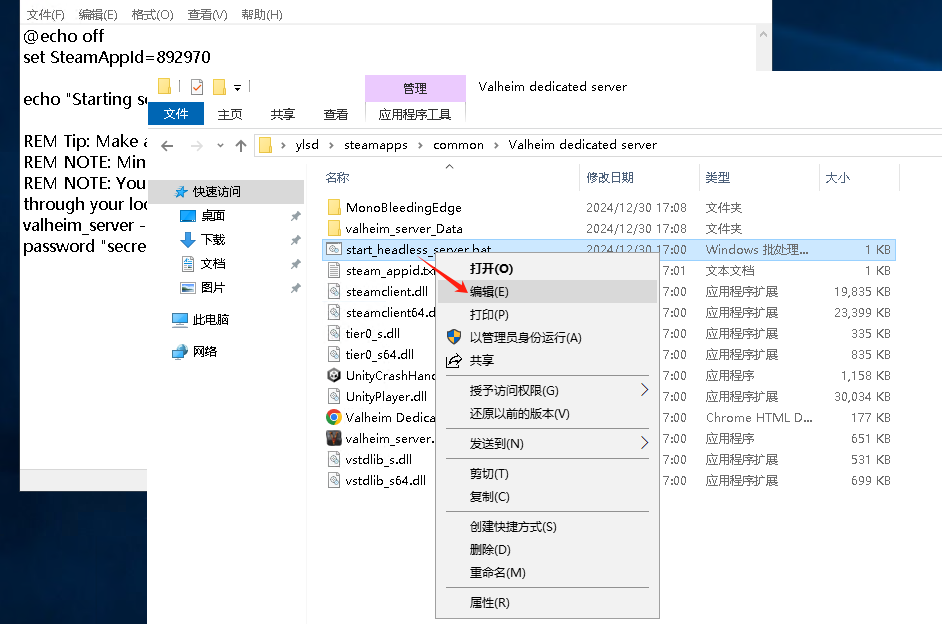Select the tier0_s.dll file icon
Screen dimensions: 942x624
(334, 333)
